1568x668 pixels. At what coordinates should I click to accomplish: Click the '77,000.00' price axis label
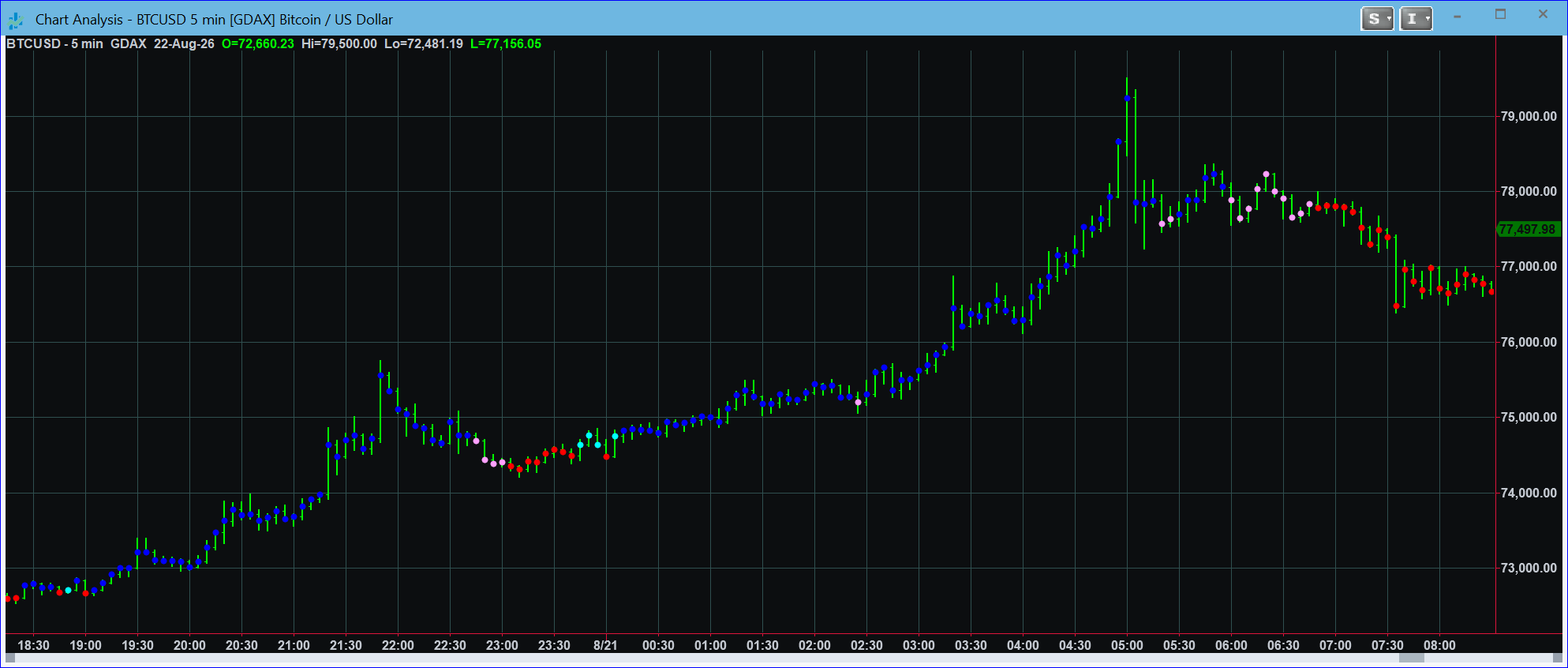click(x=1529, y=267)
